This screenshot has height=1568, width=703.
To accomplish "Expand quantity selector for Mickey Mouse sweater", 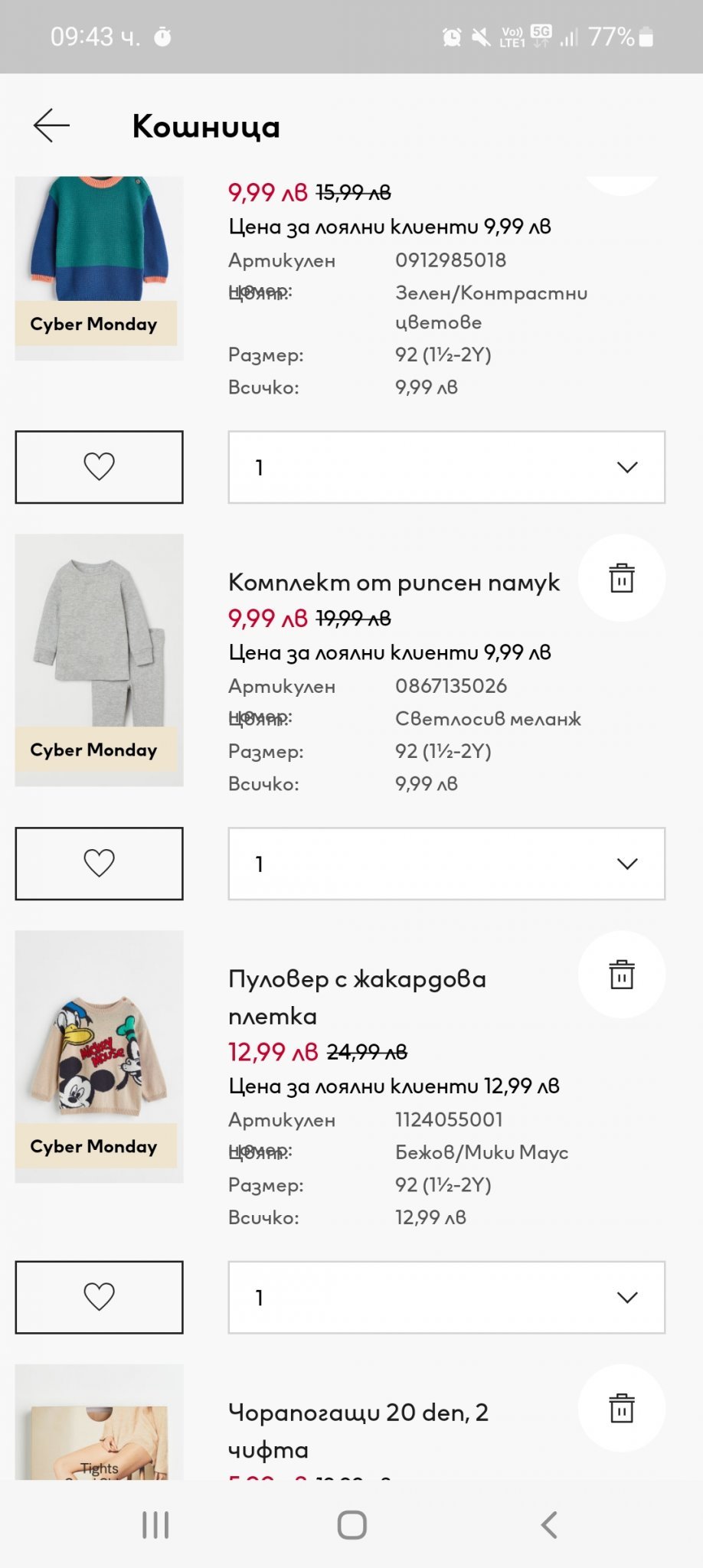I will coord(446,1297).
